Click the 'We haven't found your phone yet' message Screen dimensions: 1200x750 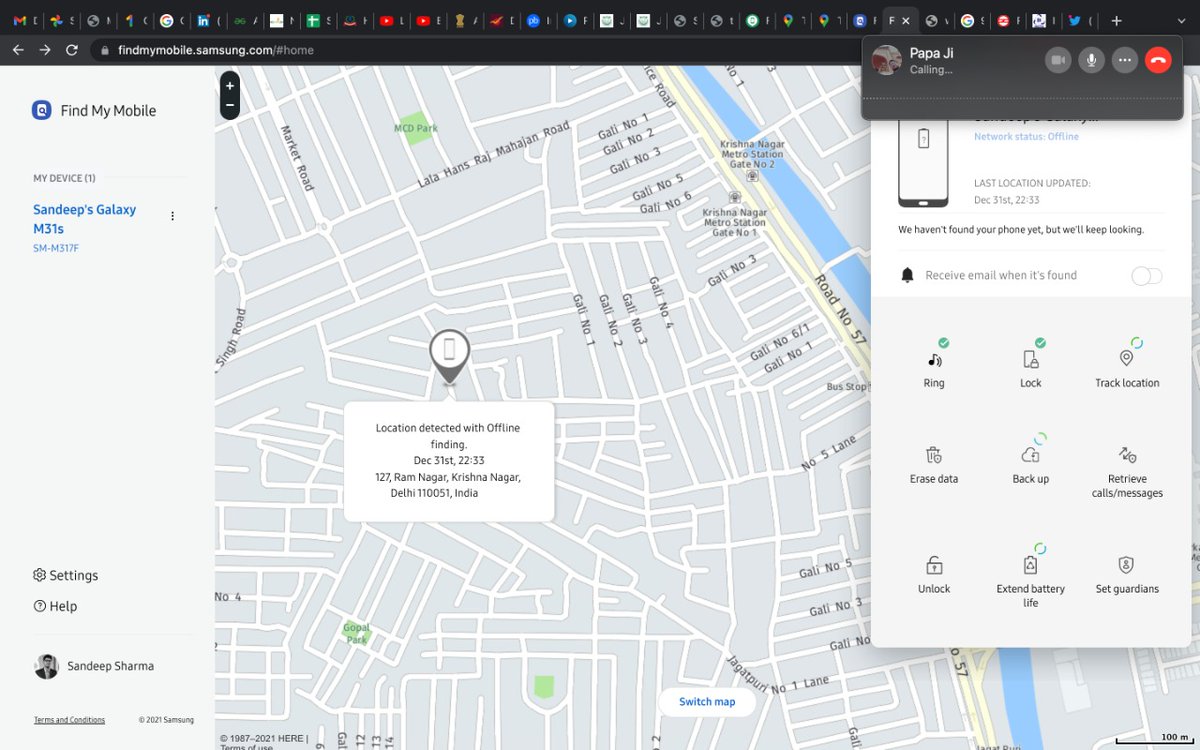point(1021,229)
